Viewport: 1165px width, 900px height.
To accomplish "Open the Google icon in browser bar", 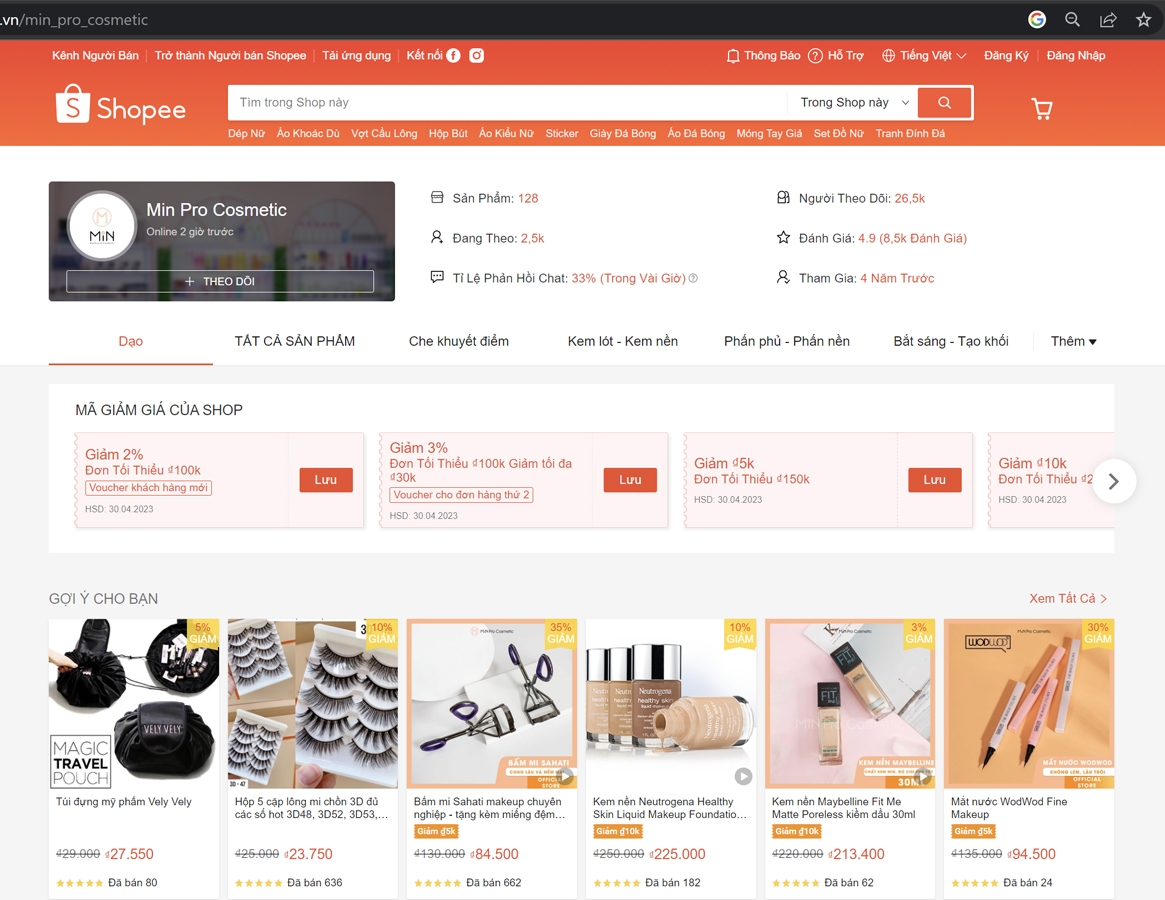I will coord(1036,19).
